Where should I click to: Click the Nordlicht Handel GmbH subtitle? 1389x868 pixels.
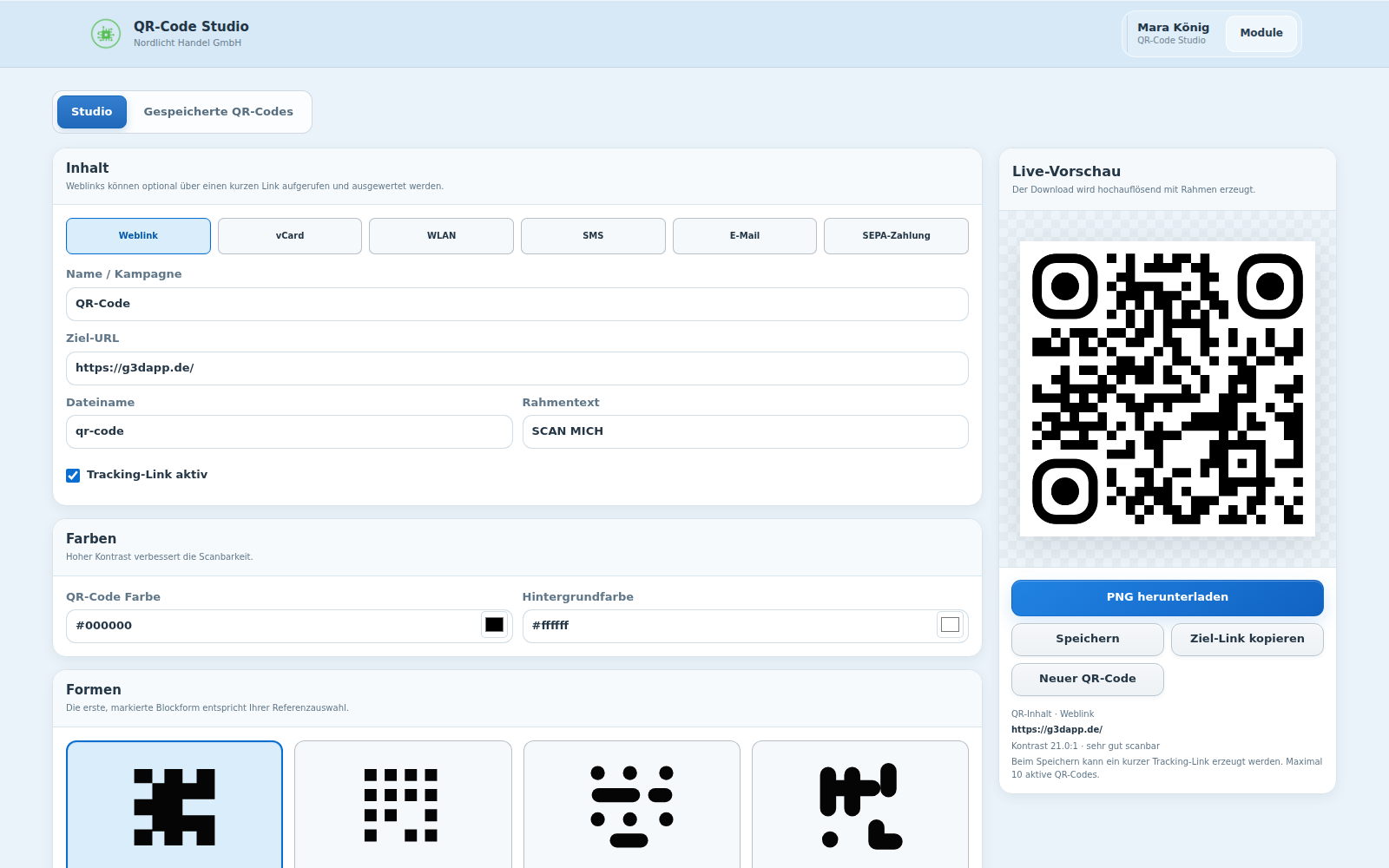188,43
